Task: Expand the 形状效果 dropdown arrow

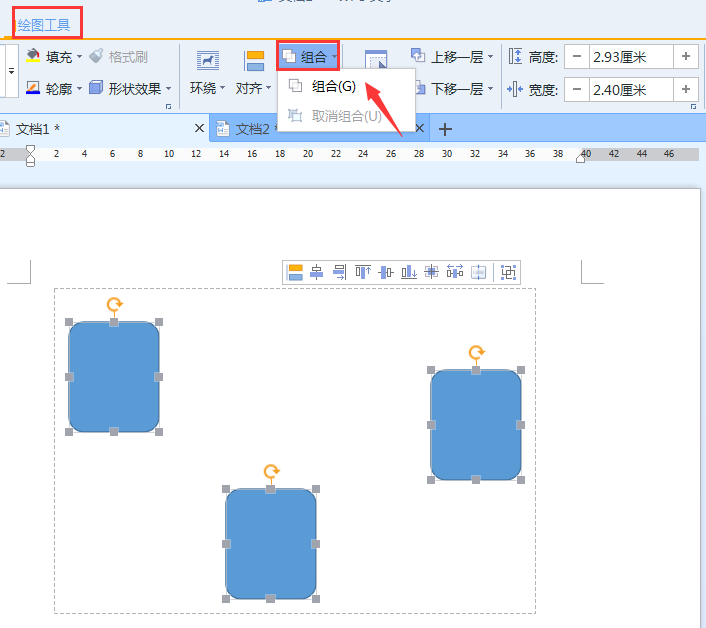Action: pyautogui.click(x=169, y=88)
